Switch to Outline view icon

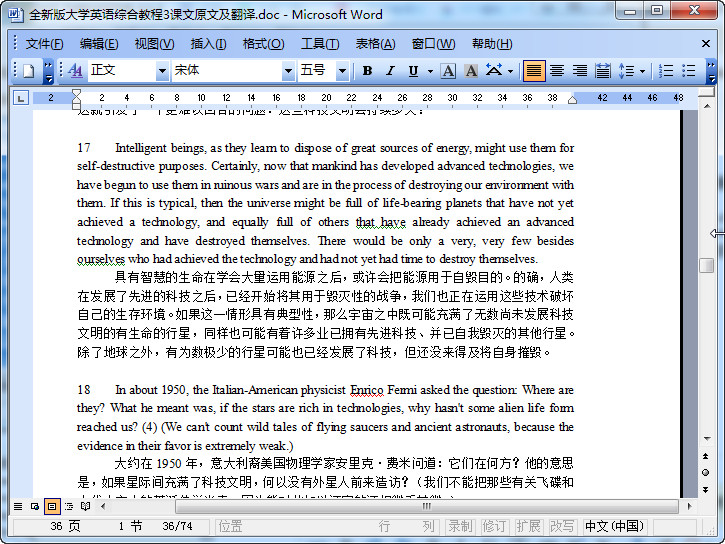click(69, 507)
